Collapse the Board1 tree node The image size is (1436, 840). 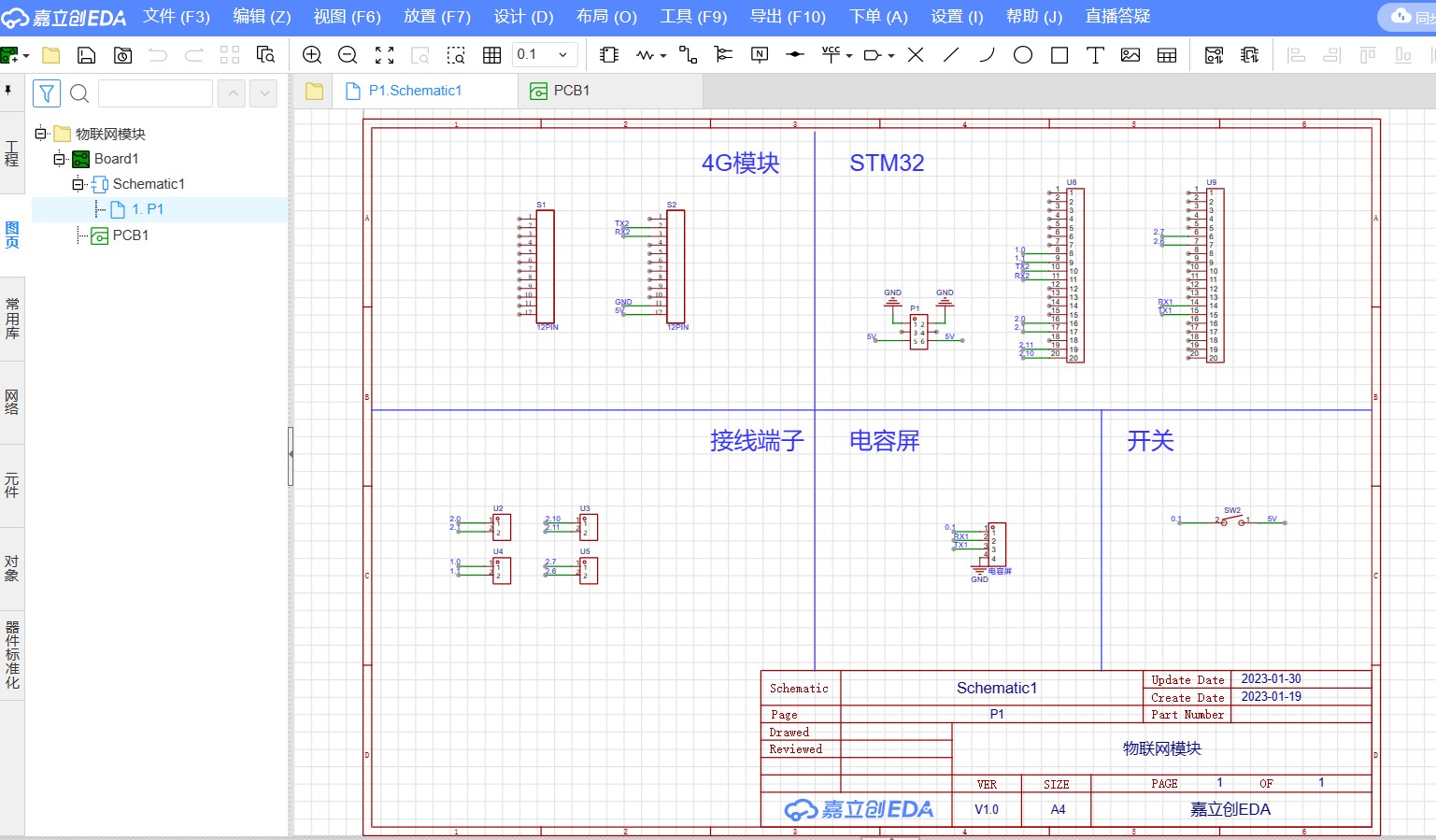[x=59, y=159]
